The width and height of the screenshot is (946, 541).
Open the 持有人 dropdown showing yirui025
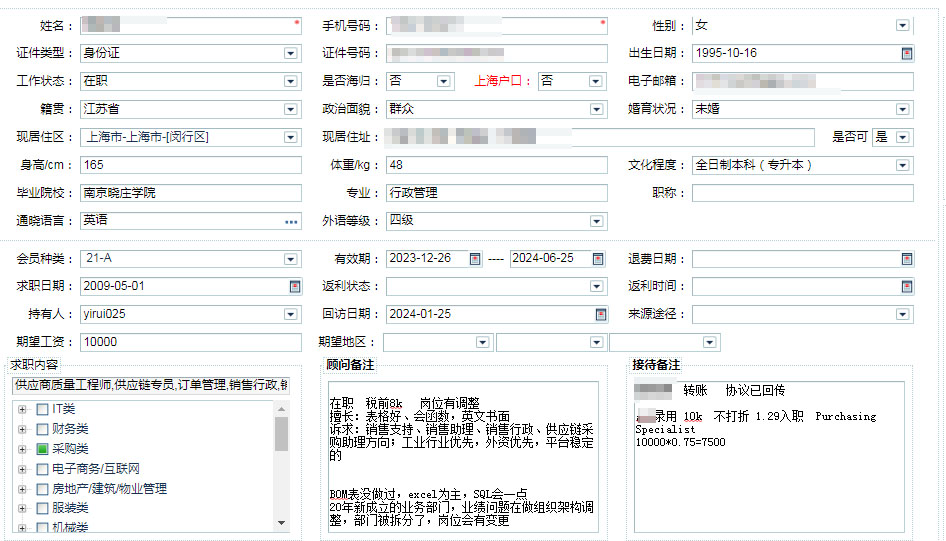pyautogui.click(x=290, y=314)
